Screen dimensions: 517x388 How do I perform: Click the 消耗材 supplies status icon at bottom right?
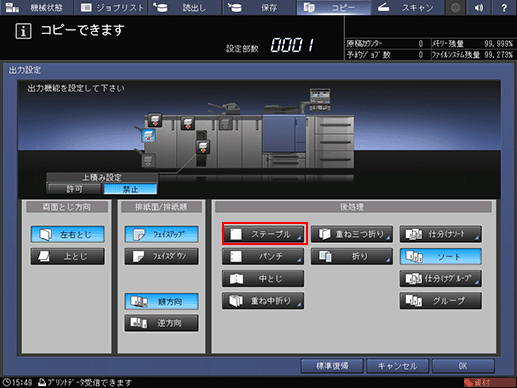click(489, 383)
